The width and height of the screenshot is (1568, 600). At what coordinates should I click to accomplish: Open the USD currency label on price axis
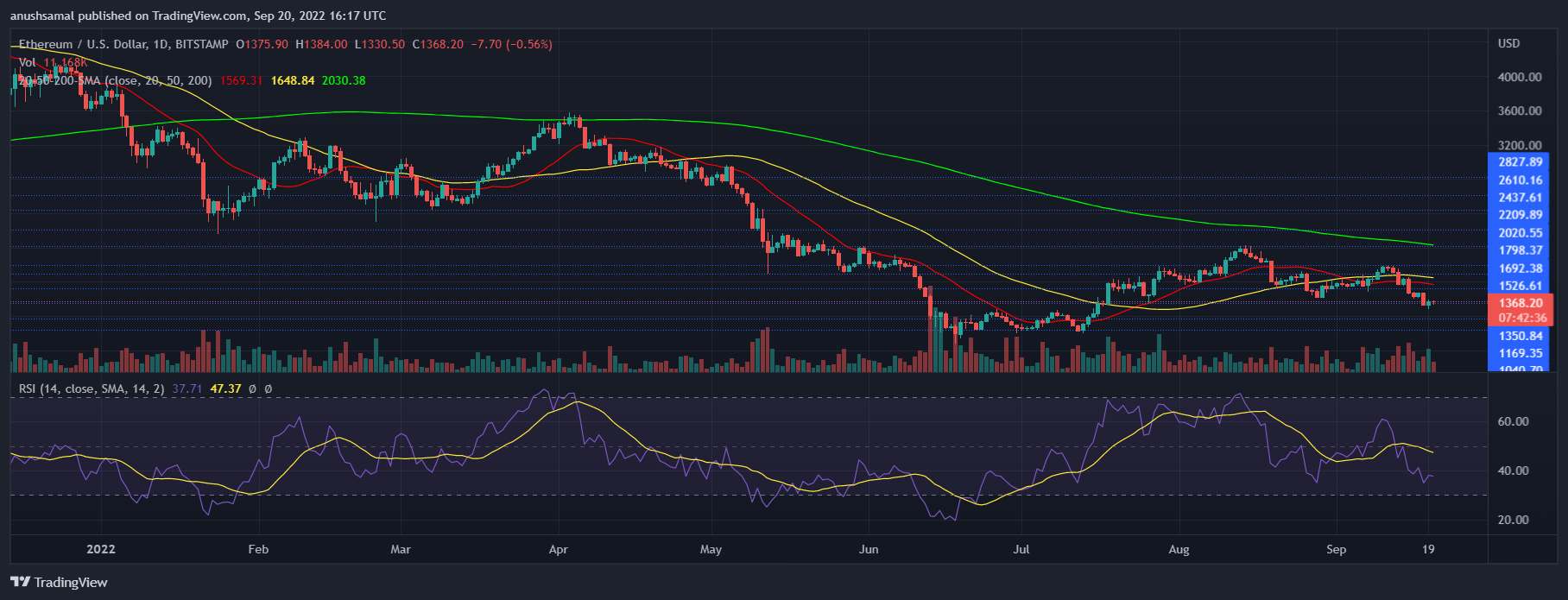tap(1508, 43)
